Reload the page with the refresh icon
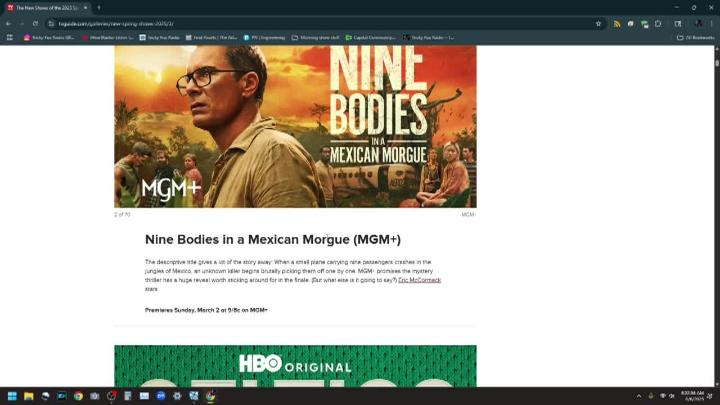The height and width of the screenshot is (405, 720). point(35,23)
